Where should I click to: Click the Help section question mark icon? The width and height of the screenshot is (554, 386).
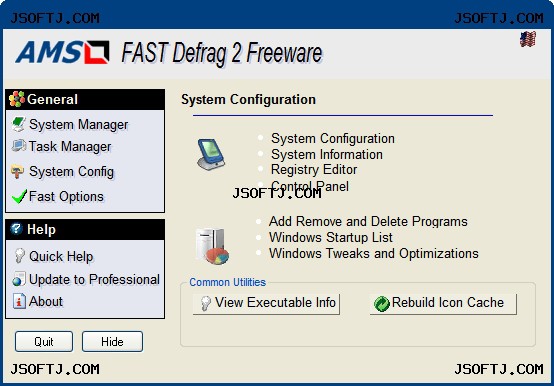16,229
